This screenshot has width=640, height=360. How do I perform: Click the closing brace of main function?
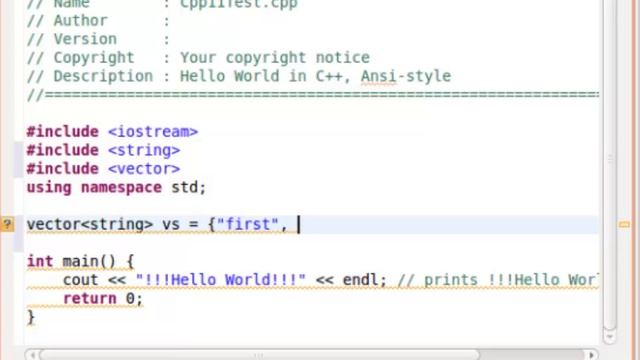[x=31, y=317]
